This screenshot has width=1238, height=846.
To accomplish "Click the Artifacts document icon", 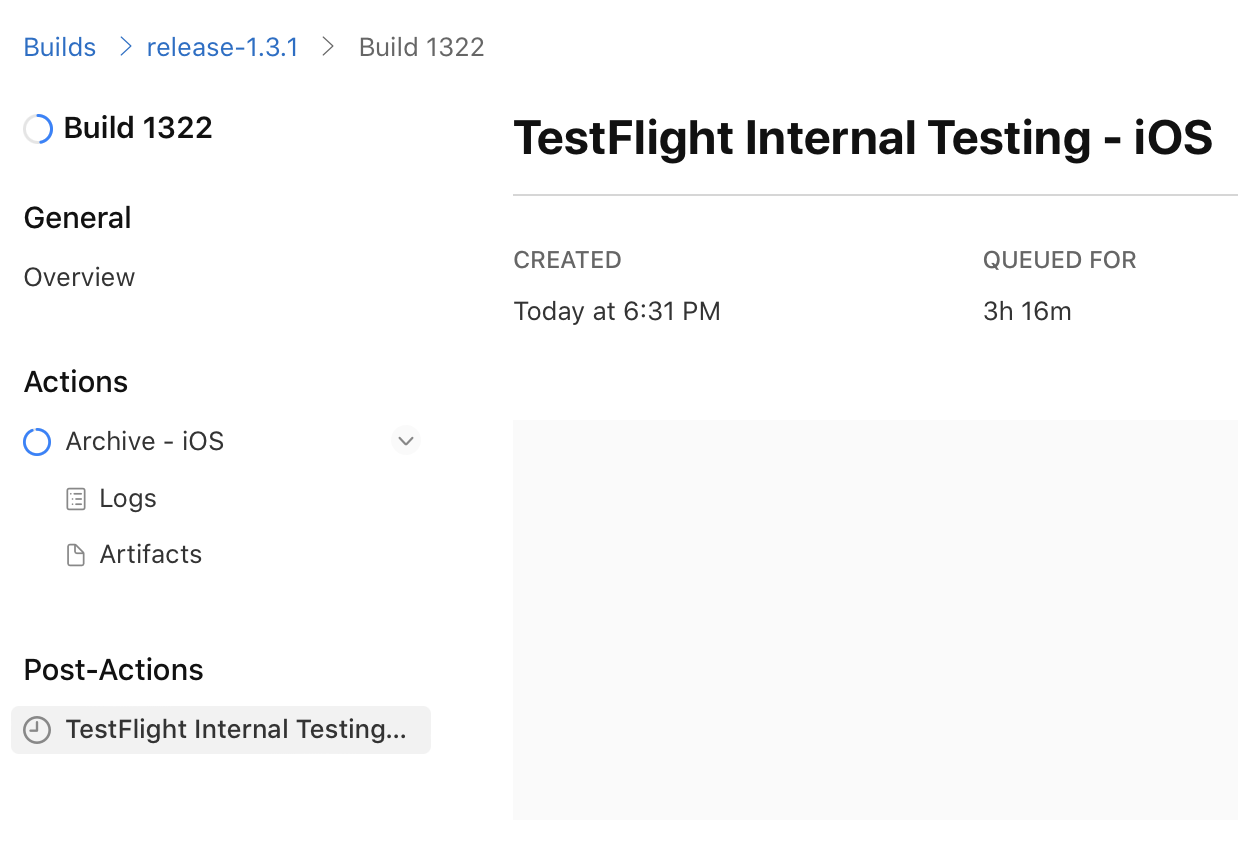I will (x=76, y=555).
